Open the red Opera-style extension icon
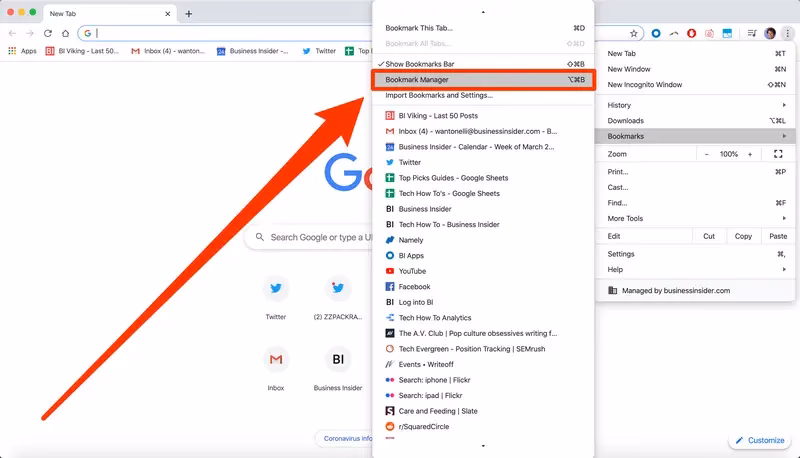 pyautogui.click(x=691, y=33)
